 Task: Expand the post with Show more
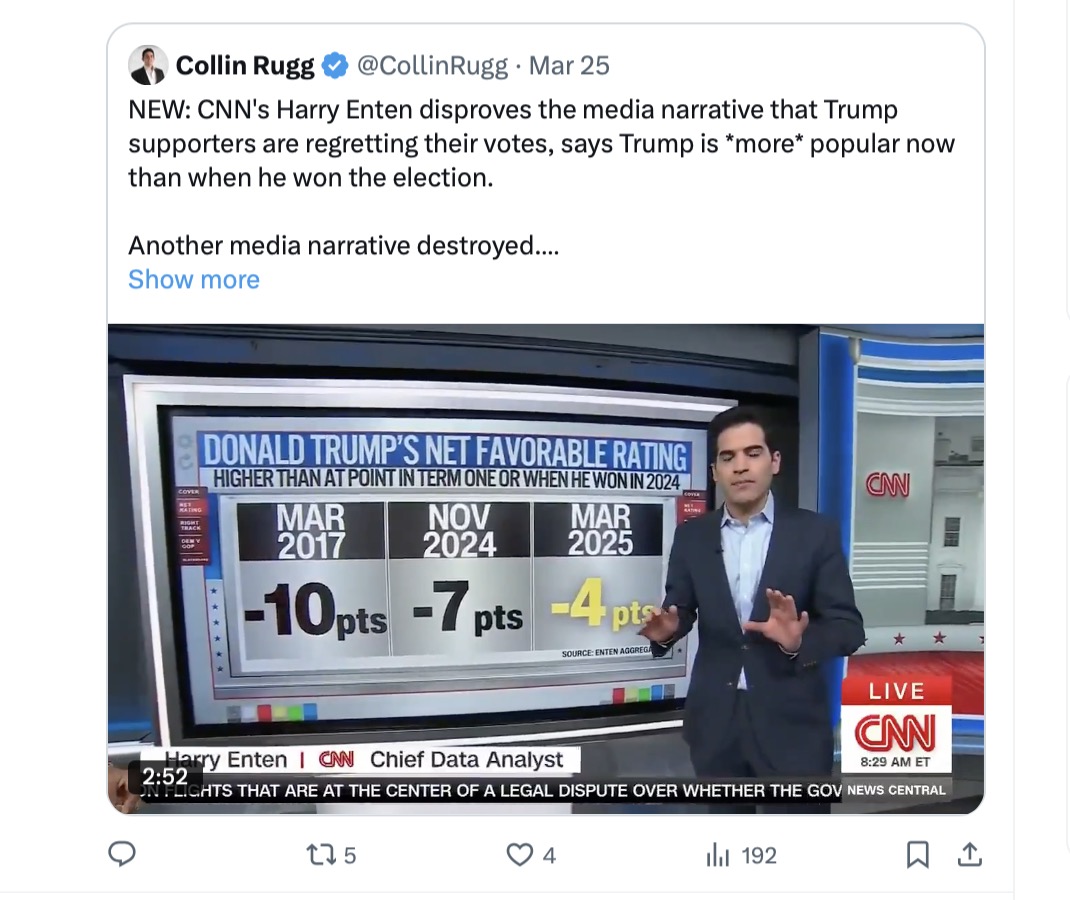tap(194, 279)
